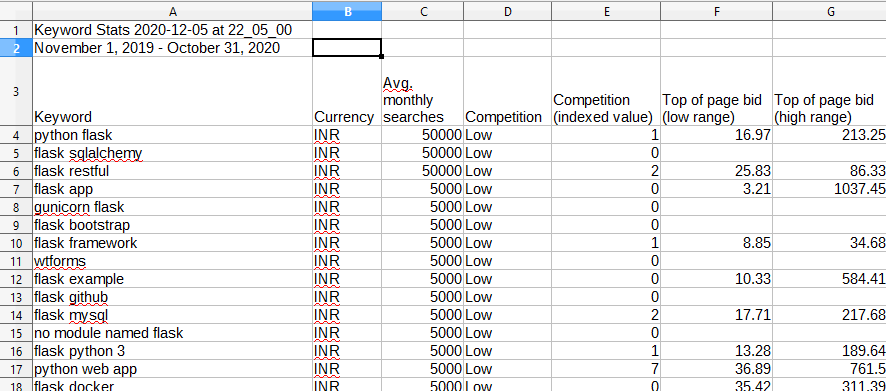This screenshot has height=391, width=886.
Task: Select the 'flask sqlalchemy' keyword cell
Action: (172, 153)
